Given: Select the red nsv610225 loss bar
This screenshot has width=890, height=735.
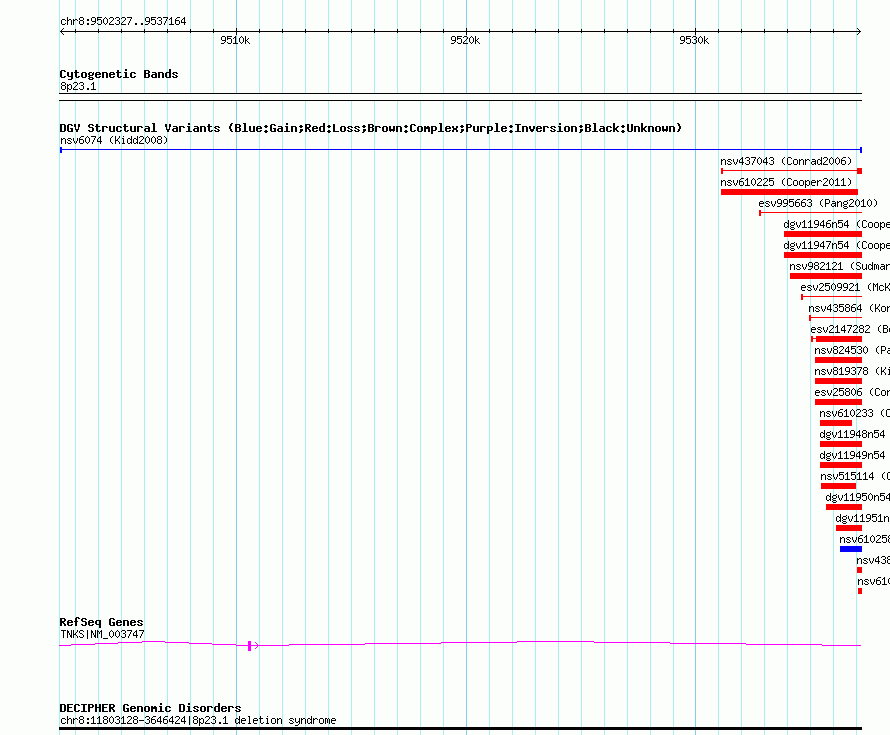Looking at the screenshot, I should [x=790, y=192].
